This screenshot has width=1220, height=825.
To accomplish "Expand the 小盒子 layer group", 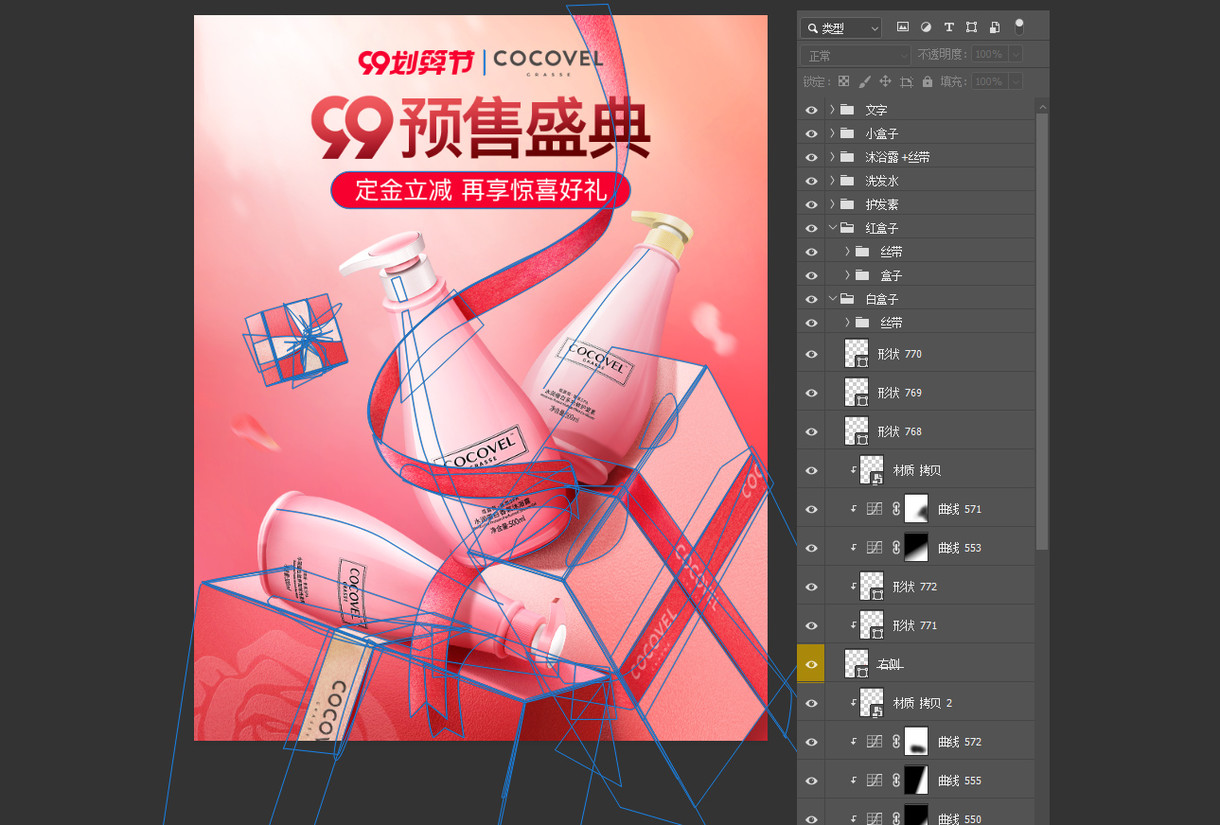I will [x=832, y=133].
